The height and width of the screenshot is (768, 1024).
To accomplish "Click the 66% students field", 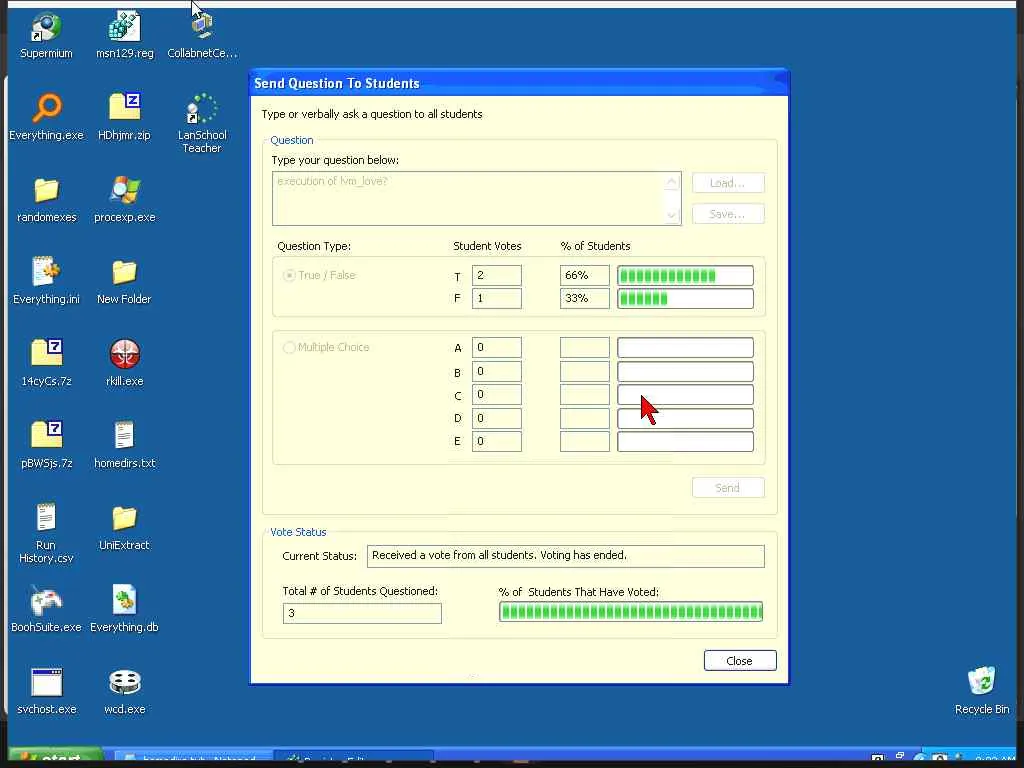I will point(584,276).
